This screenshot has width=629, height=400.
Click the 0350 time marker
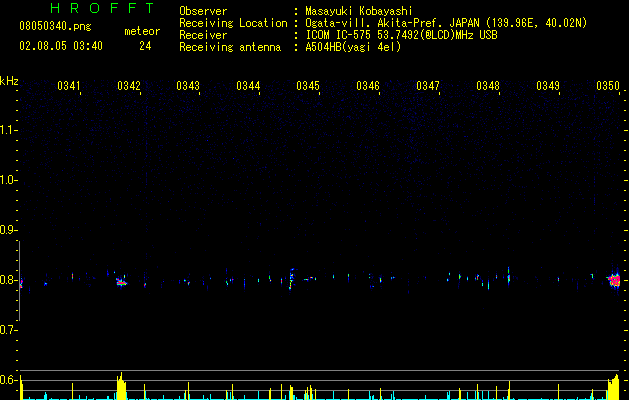tap(608, 86)
